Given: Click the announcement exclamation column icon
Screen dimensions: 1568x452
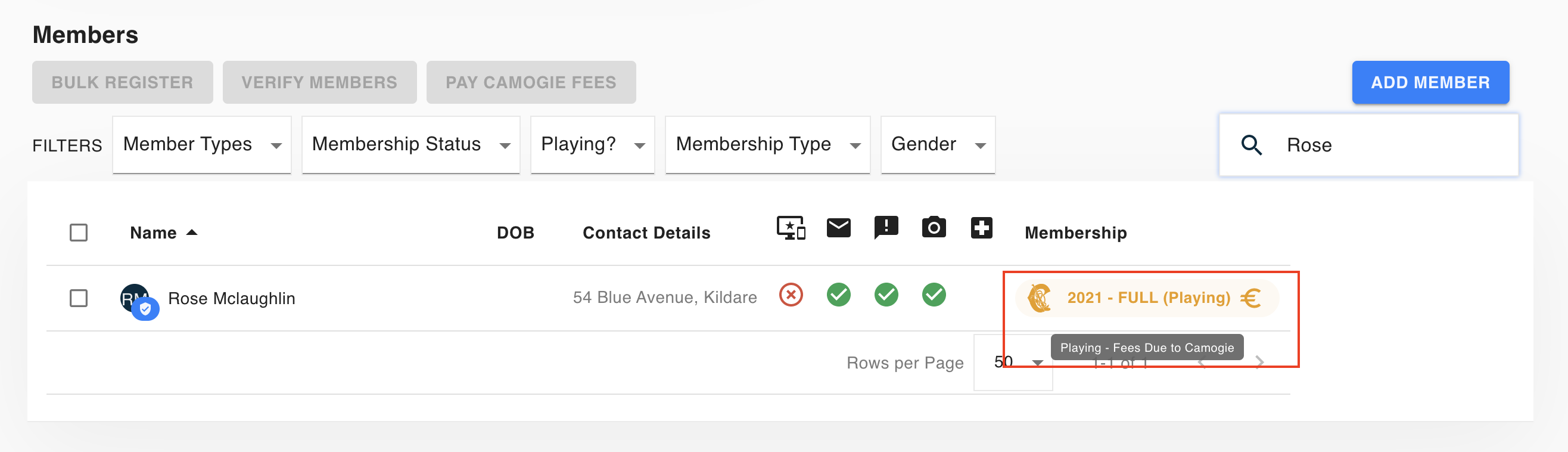Looking at the screenshot, I should point(886,228).
